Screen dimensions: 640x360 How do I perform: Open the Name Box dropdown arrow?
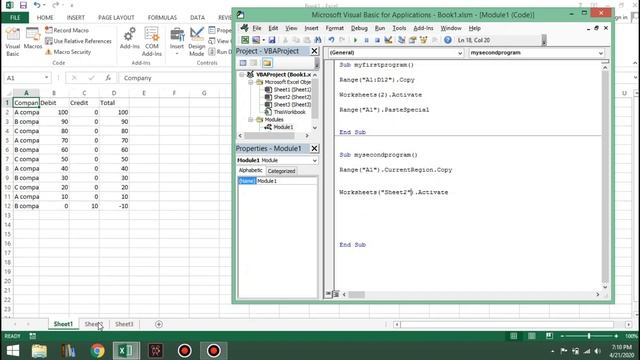click(46, 78)
